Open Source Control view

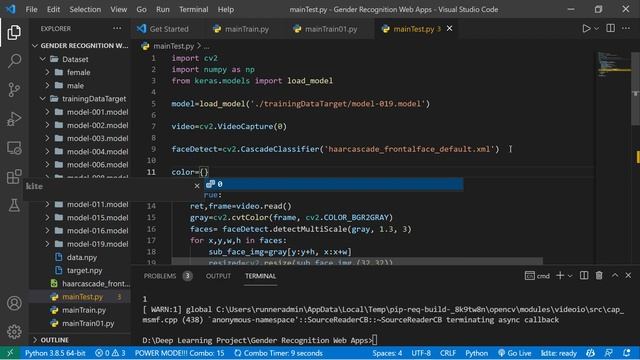pos(14,89)
